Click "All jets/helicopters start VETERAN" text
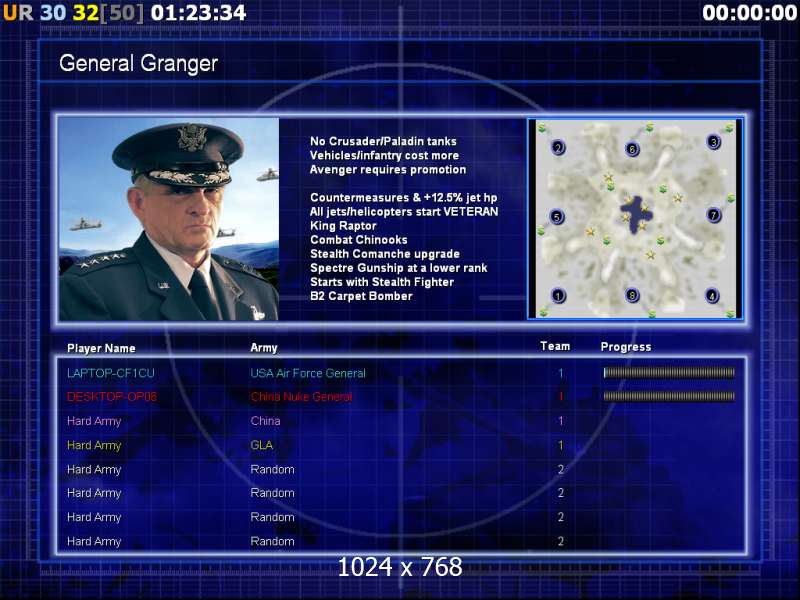 pos(404,211)
